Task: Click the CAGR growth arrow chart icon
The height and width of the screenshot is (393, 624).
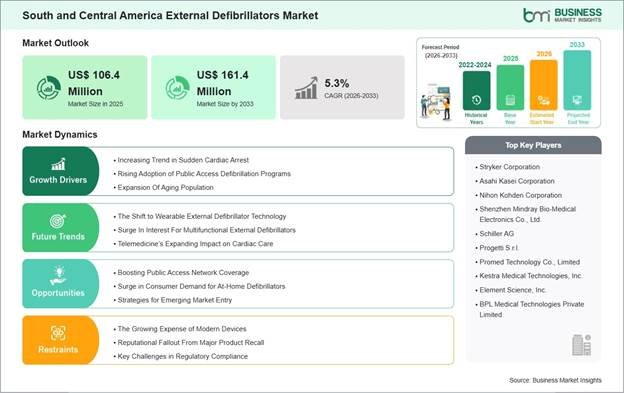Action: [x=306, y=88]
